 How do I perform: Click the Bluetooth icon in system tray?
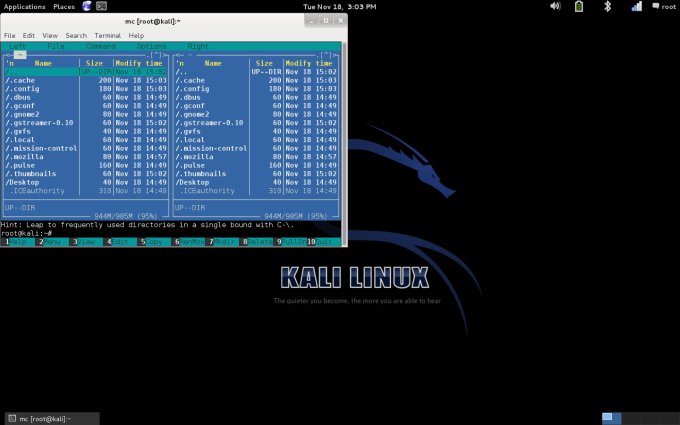click(609, 6)
